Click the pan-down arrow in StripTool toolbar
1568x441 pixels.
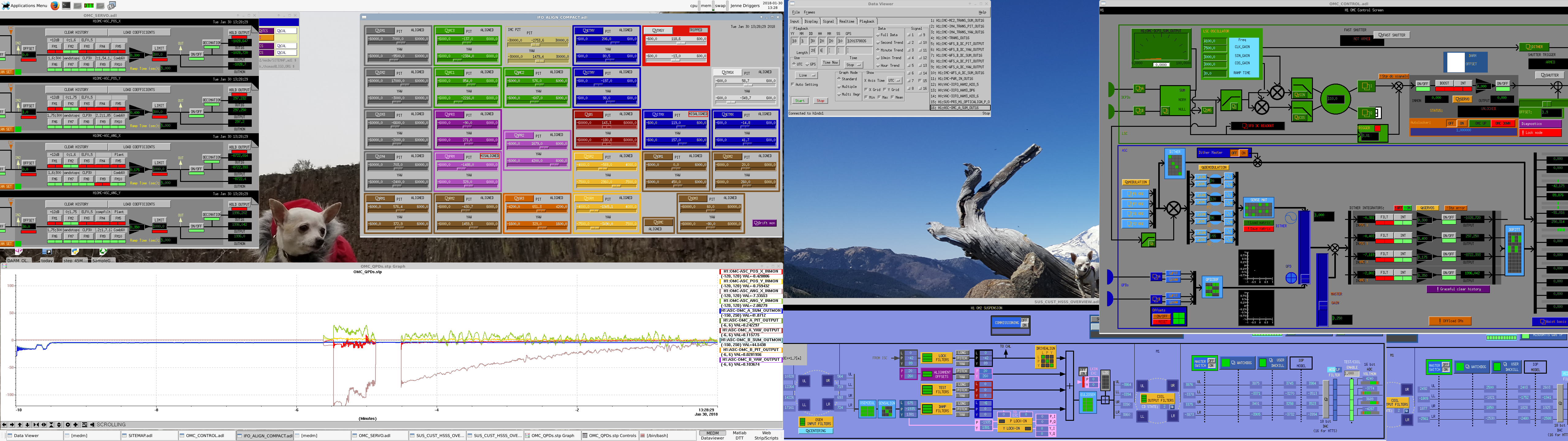tap(27, 424)
